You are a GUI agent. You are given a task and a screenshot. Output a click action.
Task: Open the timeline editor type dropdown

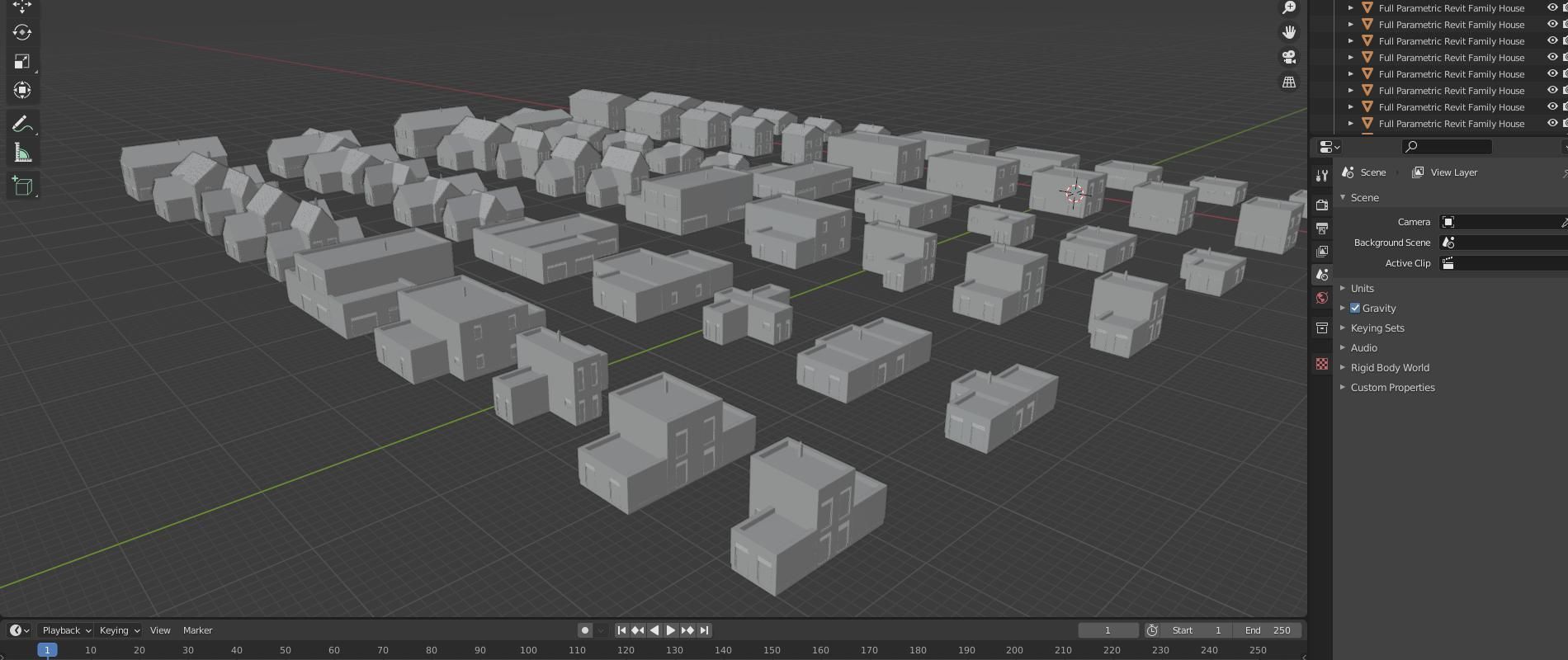(19, 630)
